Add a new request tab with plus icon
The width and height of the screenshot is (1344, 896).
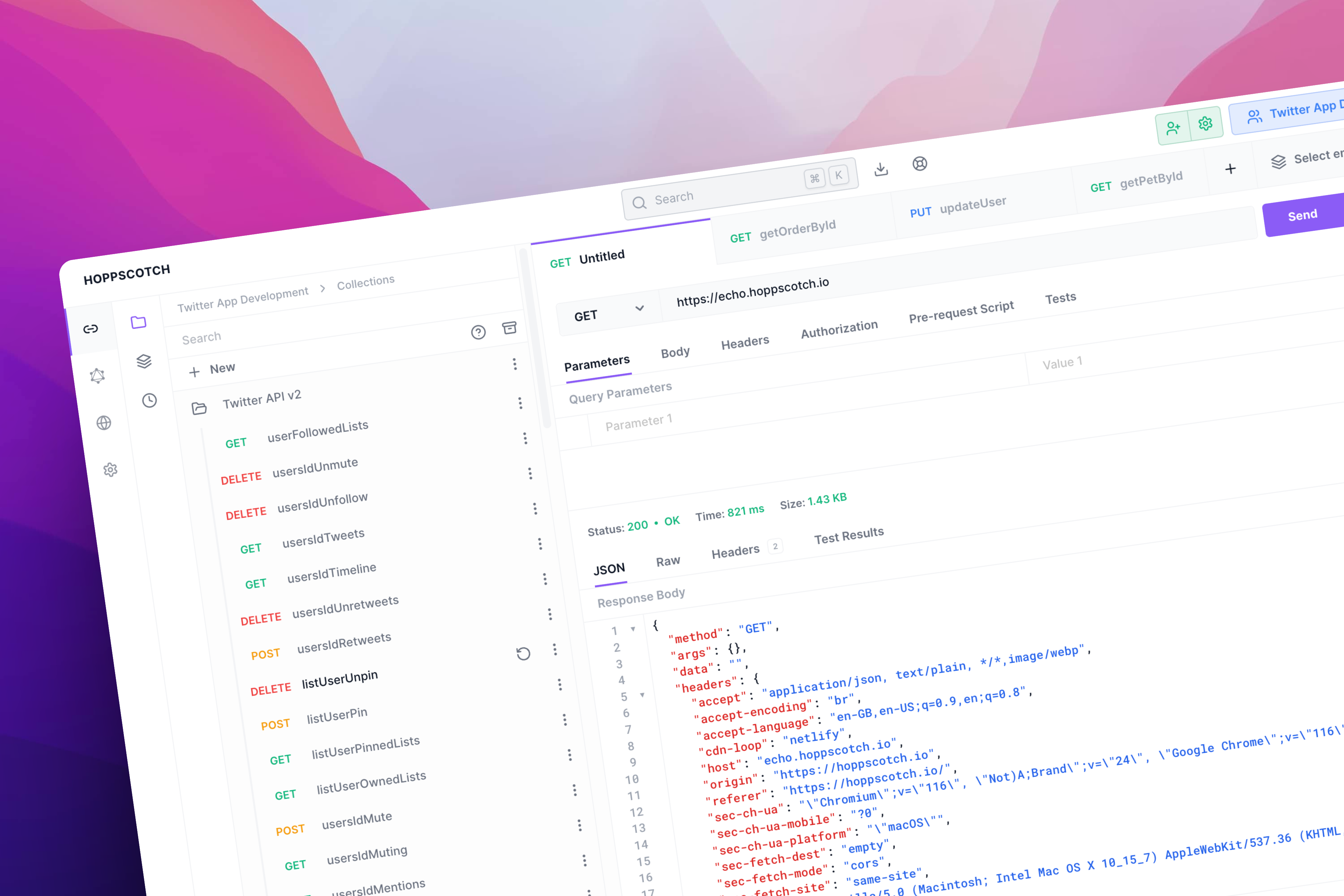(x=1230, y=169)
